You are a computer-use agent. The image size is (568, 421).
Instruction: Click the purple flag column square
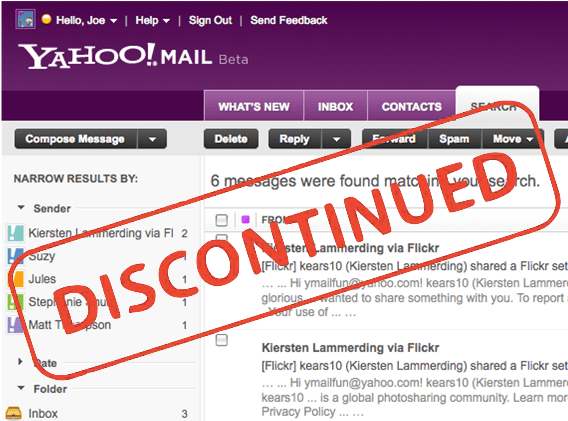tap(245, 219)
